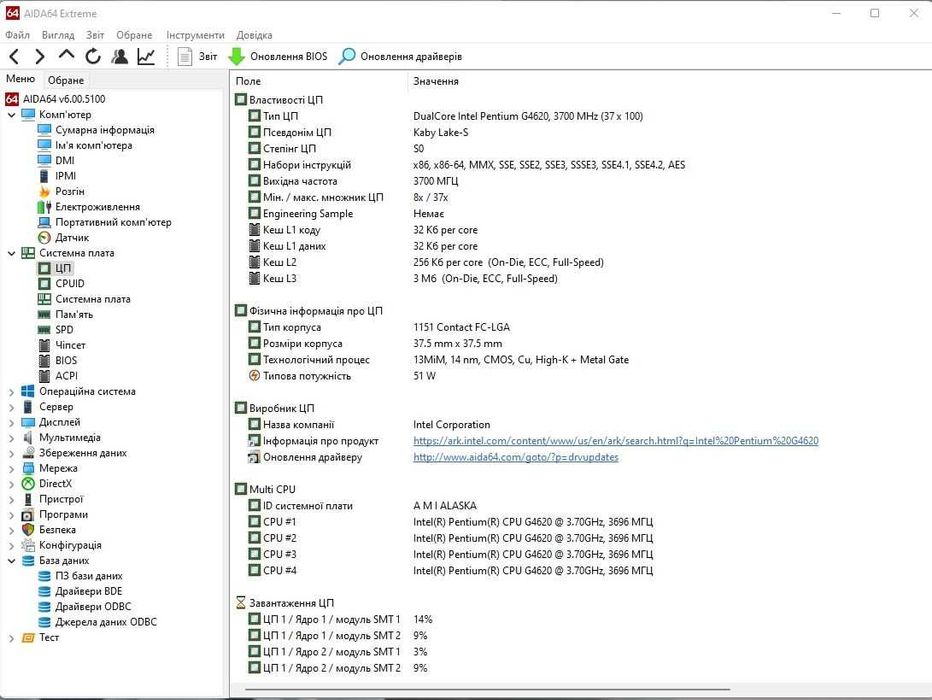Open the Обране menu in menu bar
The image size is (932, 700).
(134, 35)
